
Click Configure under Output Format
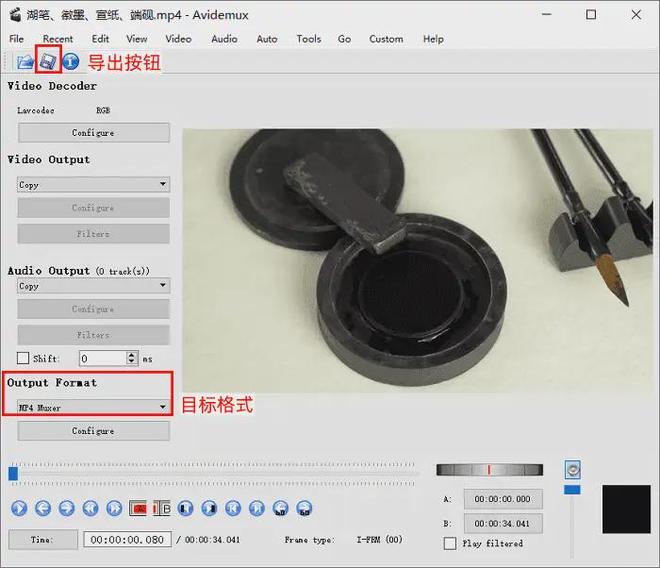[x=93, y=431]
